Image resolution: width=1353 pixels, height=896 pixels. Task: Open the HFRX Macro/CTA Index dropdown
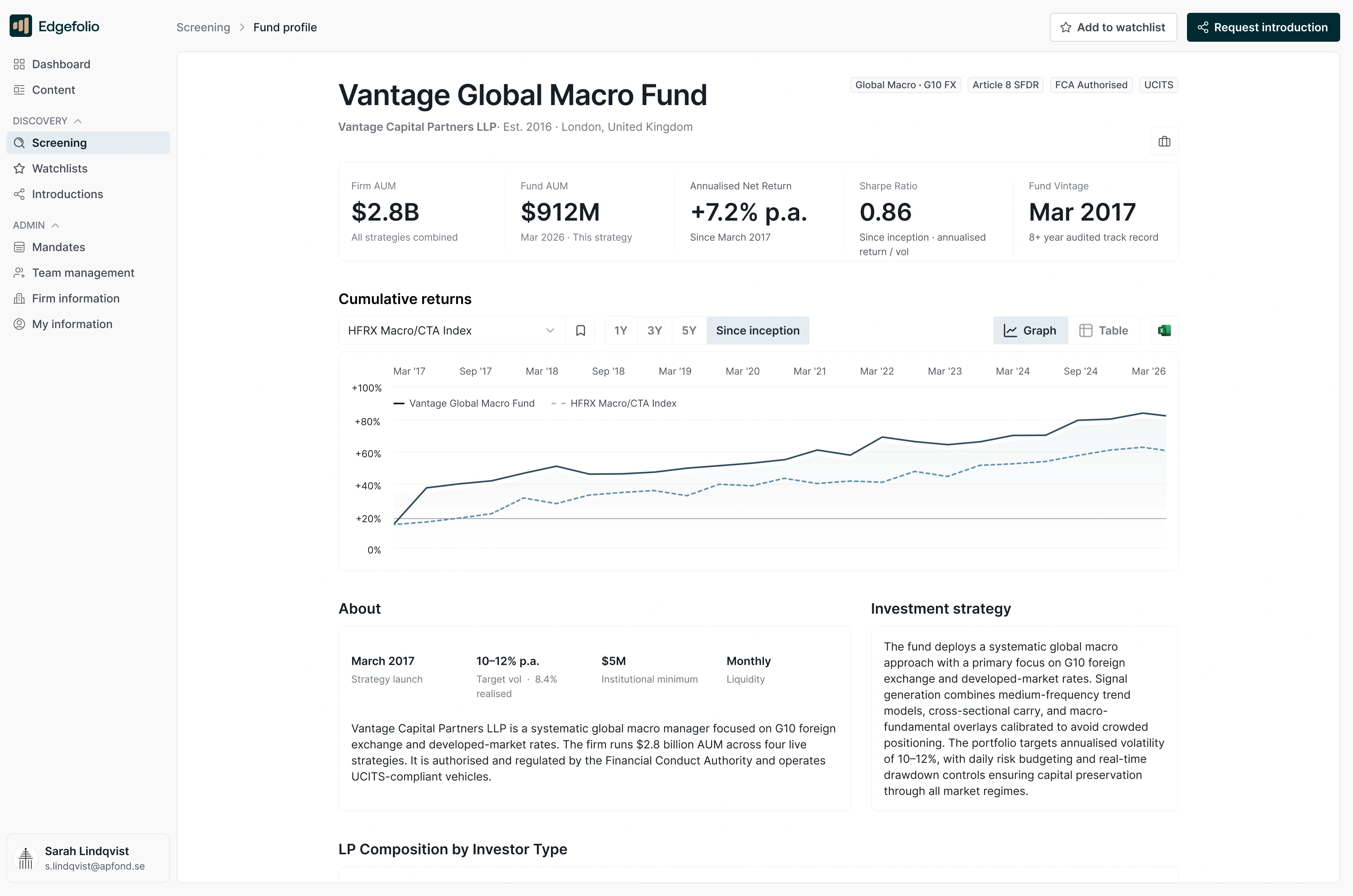click(x=452, y=330)
